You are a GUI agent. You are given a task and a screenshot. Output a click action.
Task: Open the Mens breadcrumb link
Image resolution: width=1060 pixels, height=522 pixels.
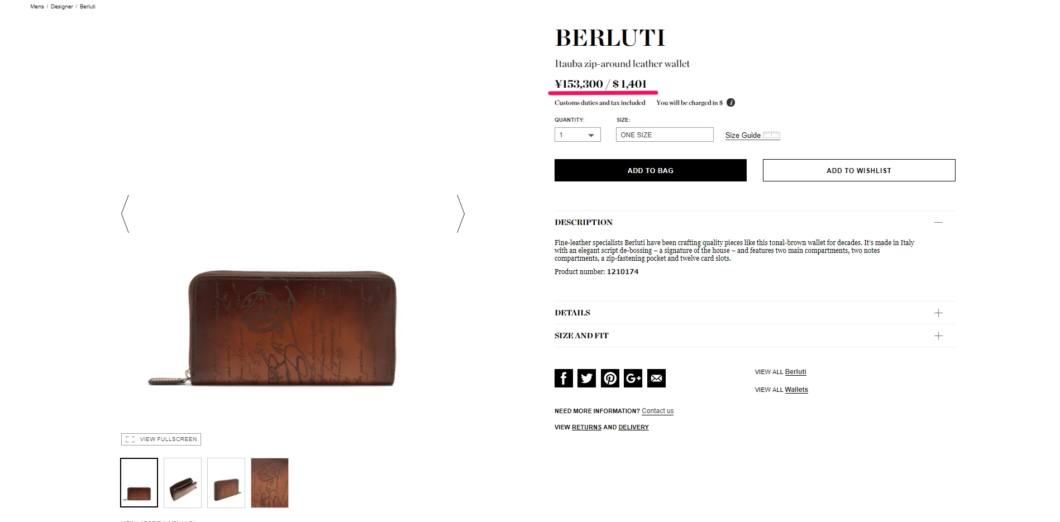click(x=37, y=6)
